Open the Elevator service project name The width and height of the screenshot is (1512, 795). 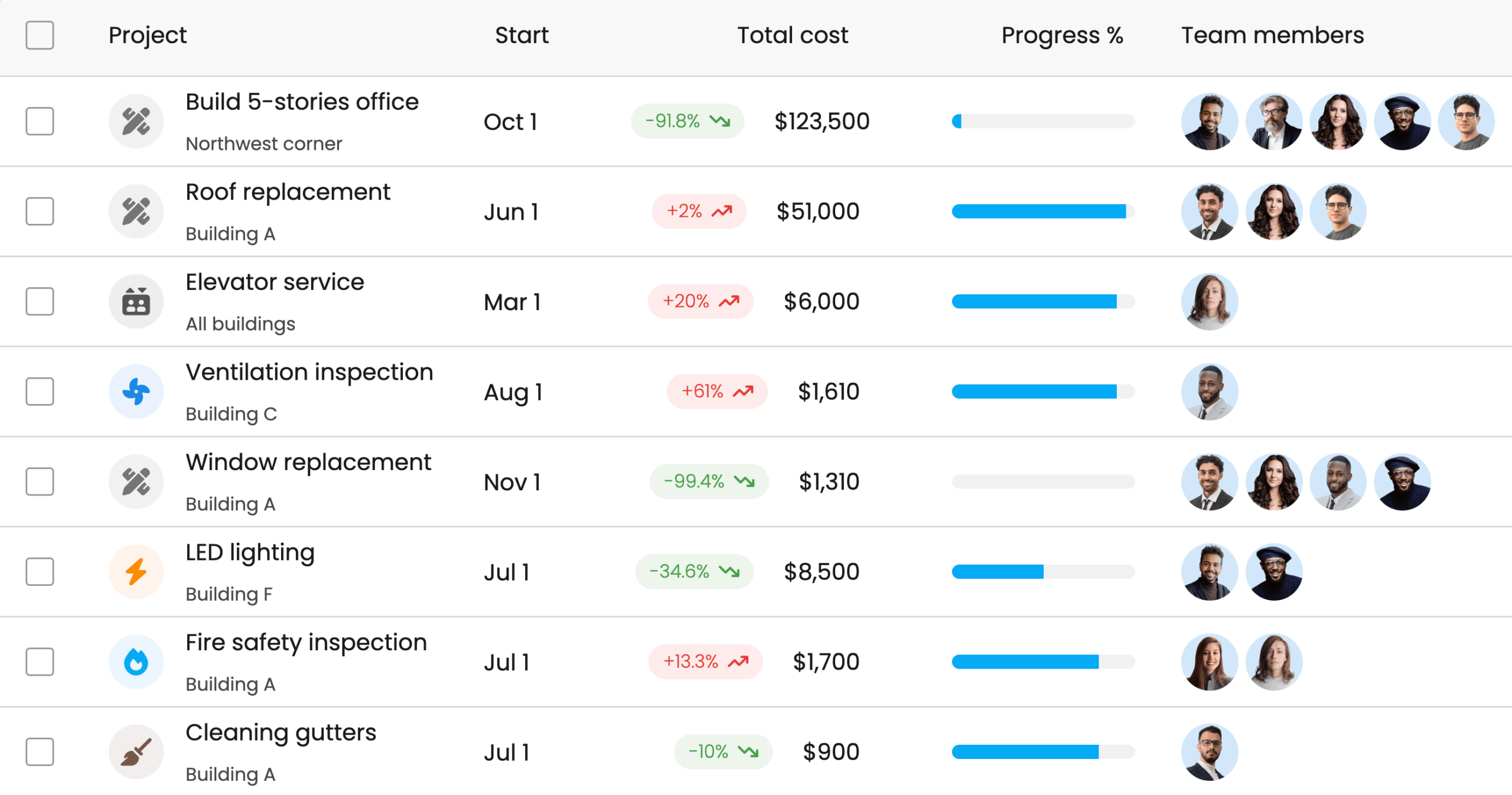(x=275, y=282)
